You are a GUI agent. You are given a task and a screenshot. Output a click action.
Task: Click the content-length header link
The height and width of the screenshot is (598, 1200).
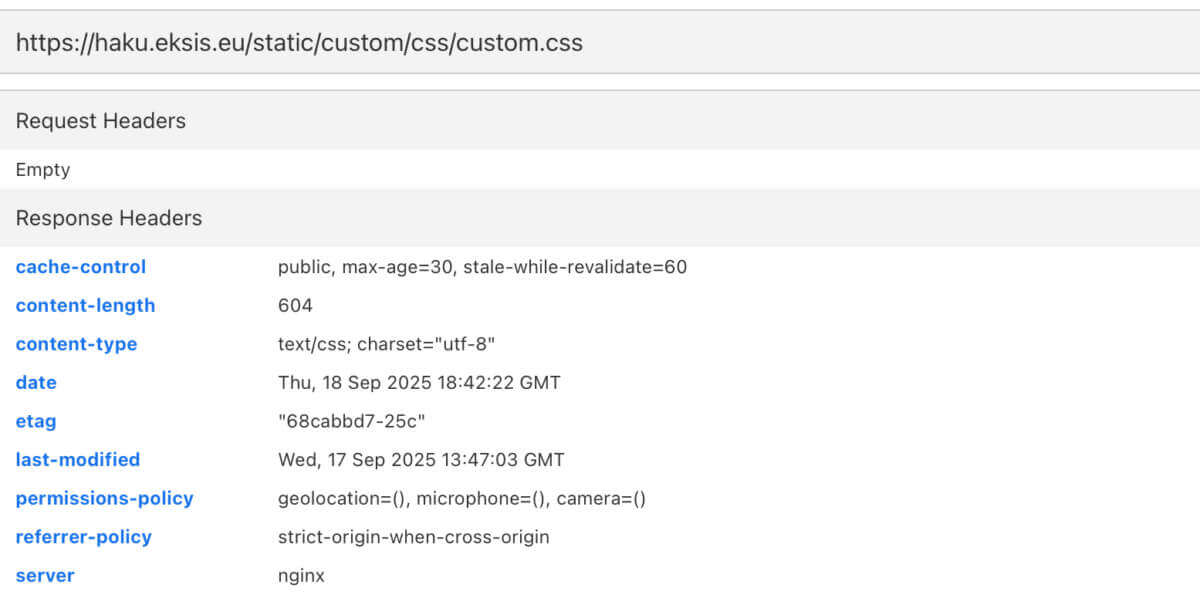coord(85,305)
